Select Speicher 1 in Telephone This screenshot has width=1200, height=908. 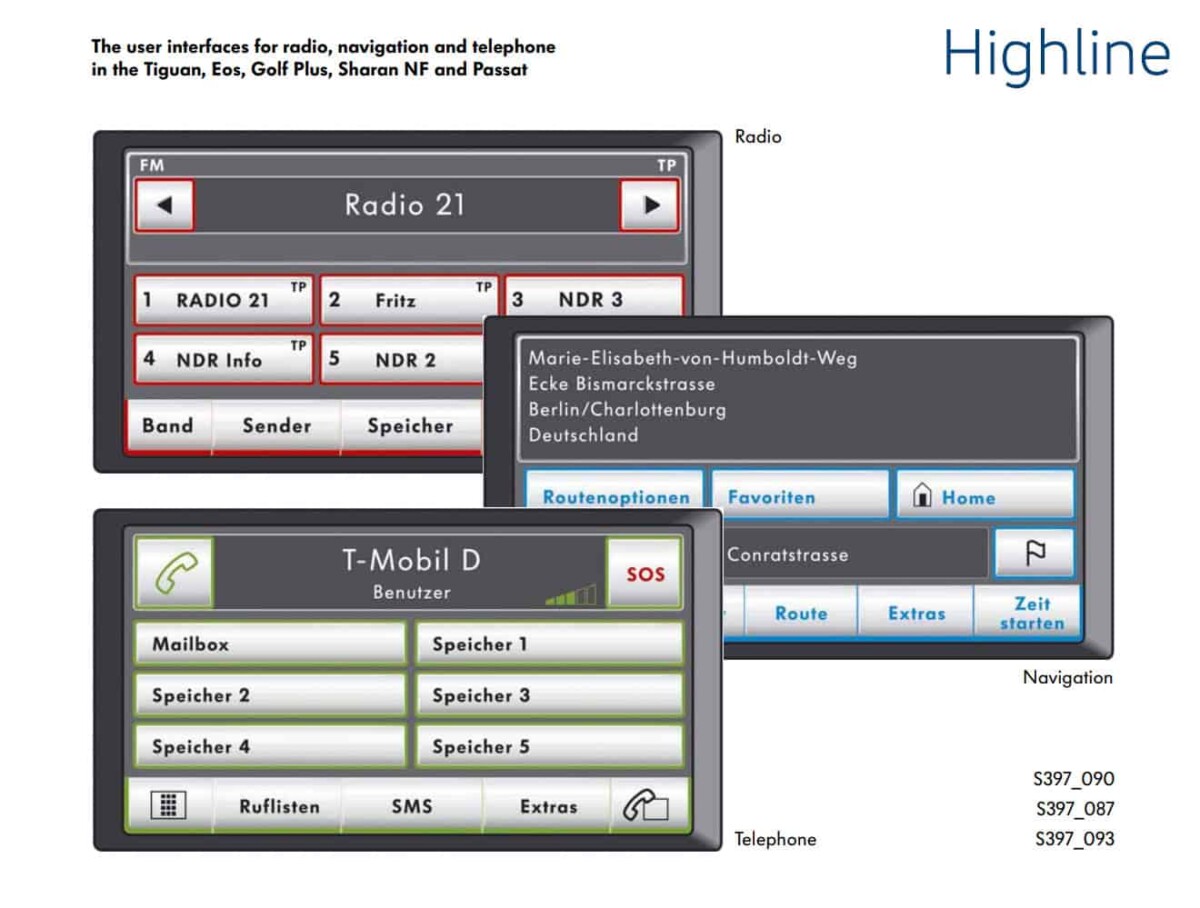coord(549,644)
